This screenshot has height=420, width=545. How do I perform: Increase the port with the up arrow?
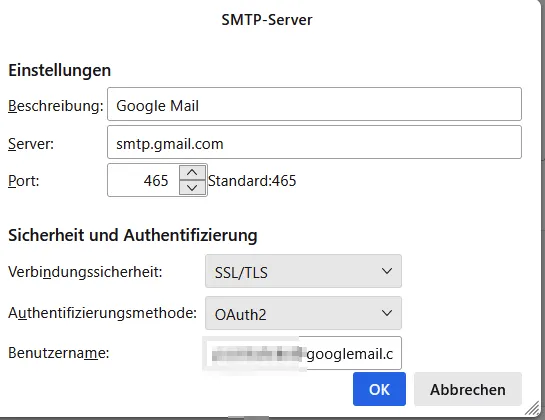pos(192,172)
